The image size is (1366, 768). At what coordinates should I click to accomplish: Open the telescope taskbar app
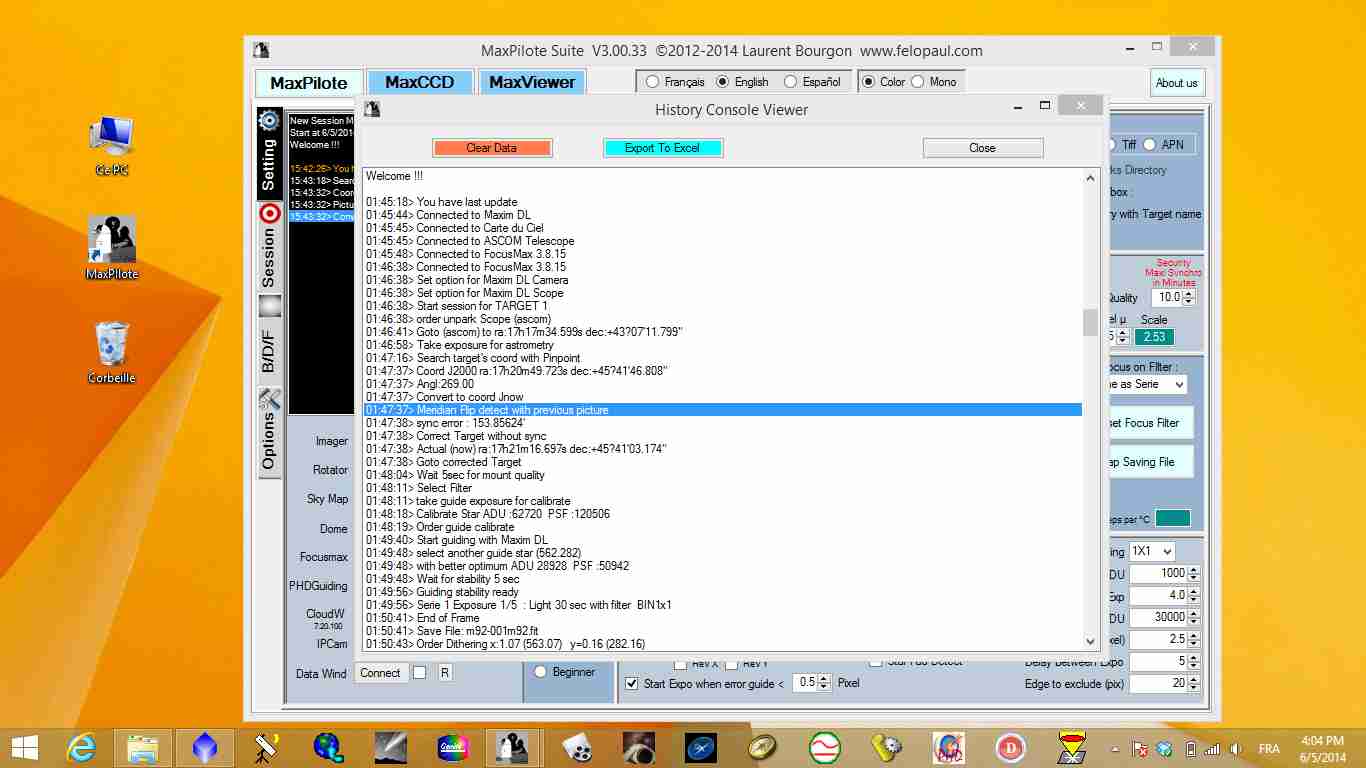[266, 747]
